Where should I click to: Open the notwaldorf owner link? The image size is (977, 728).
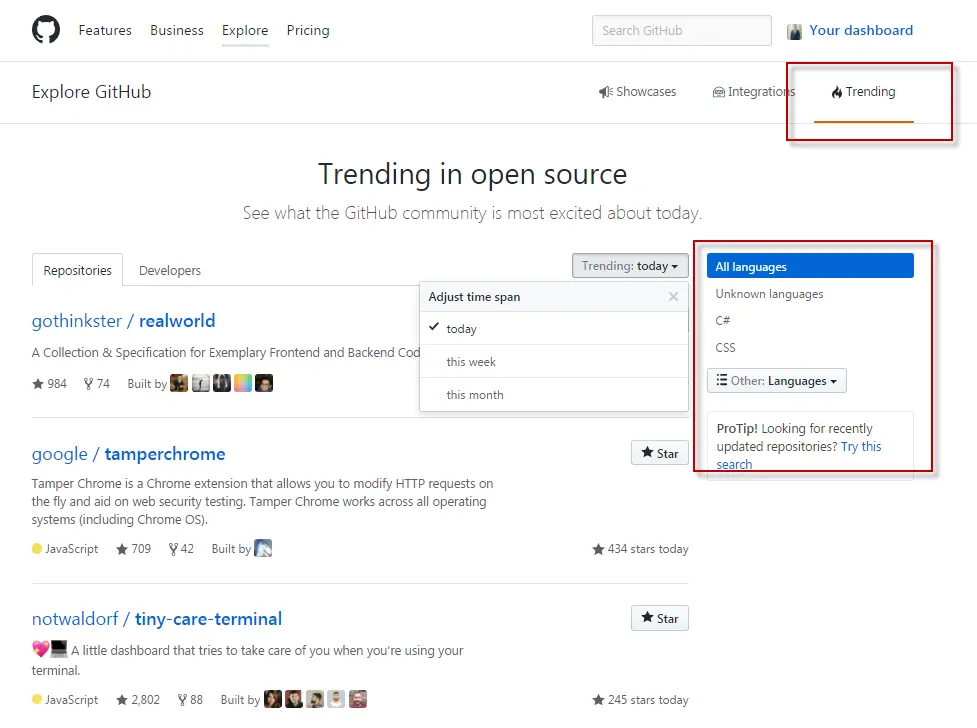pos(75,618)
